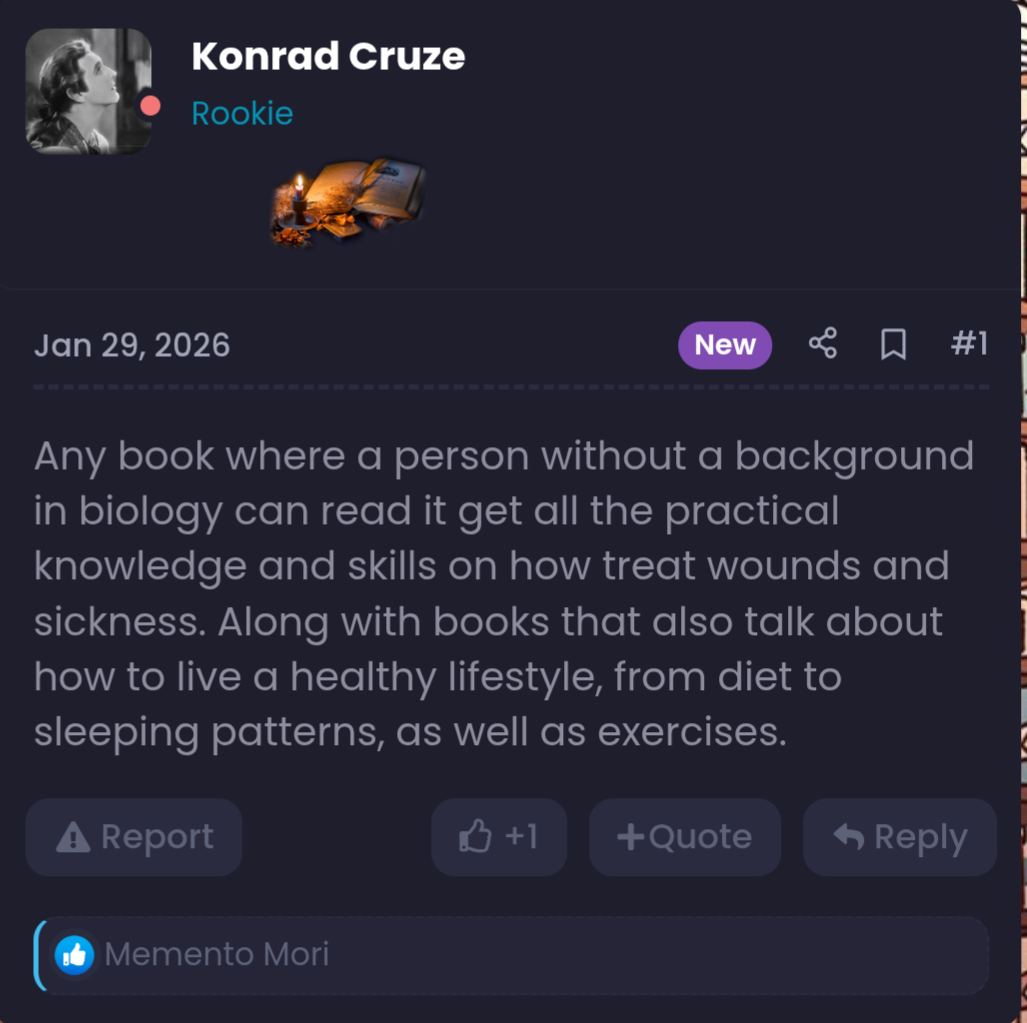Screen dimensions: 1027x1023
Task: Click the dashed divider below the post date
Action: tap(510, 386)
